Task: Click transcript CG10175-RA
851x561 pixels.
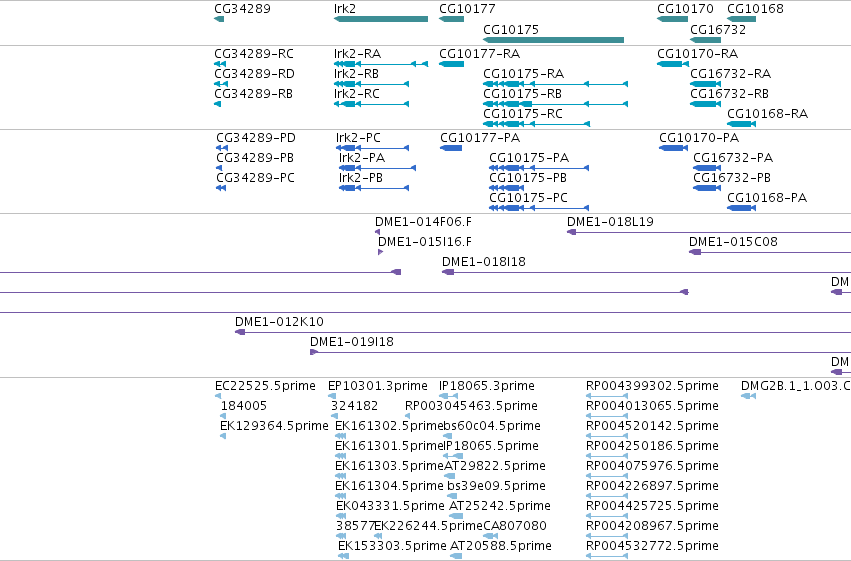Action: (x=524, y=74)
